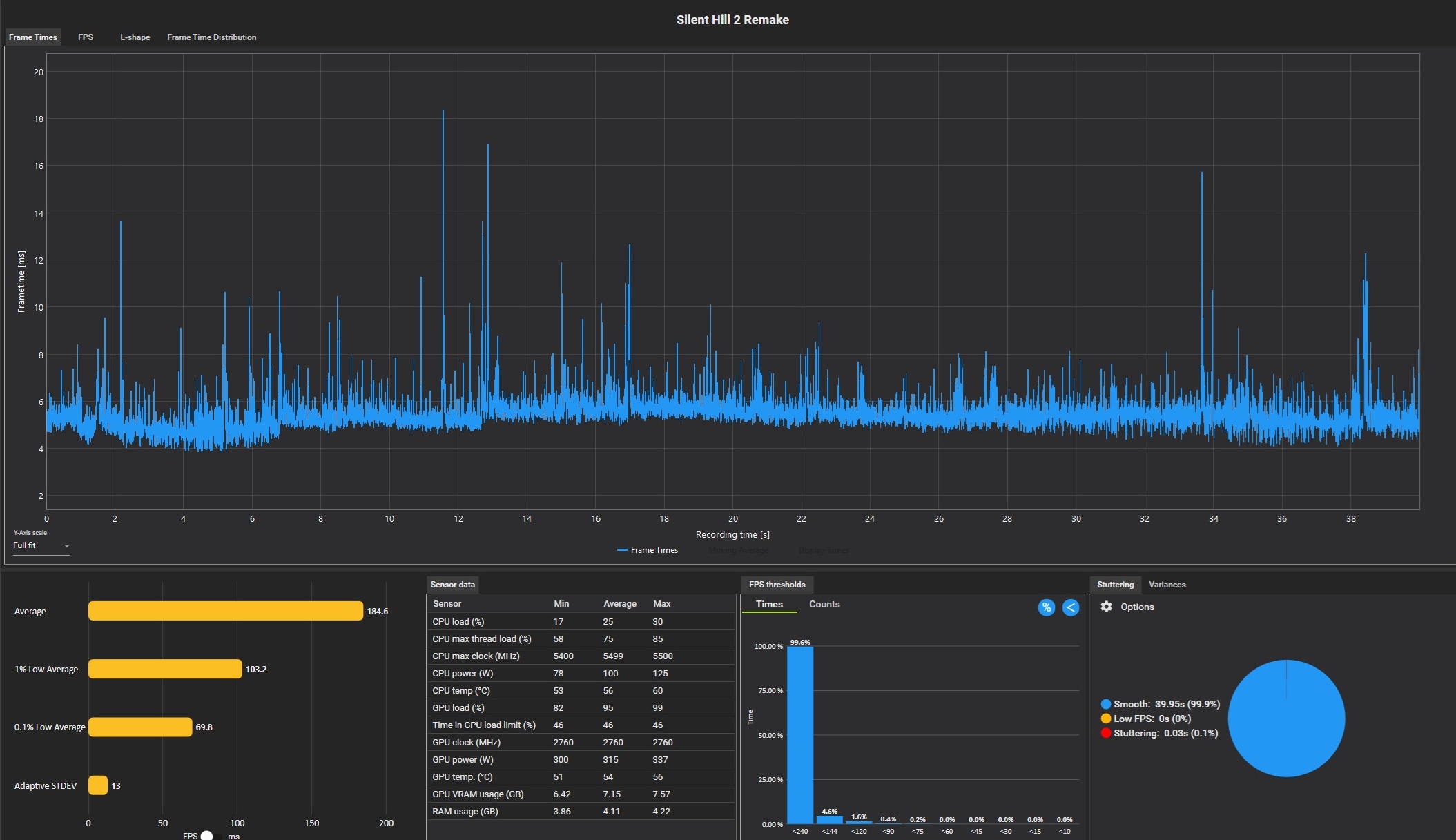Click the Max column header
This screenshot has width=1456, height=840.
(x=662, y=603)
